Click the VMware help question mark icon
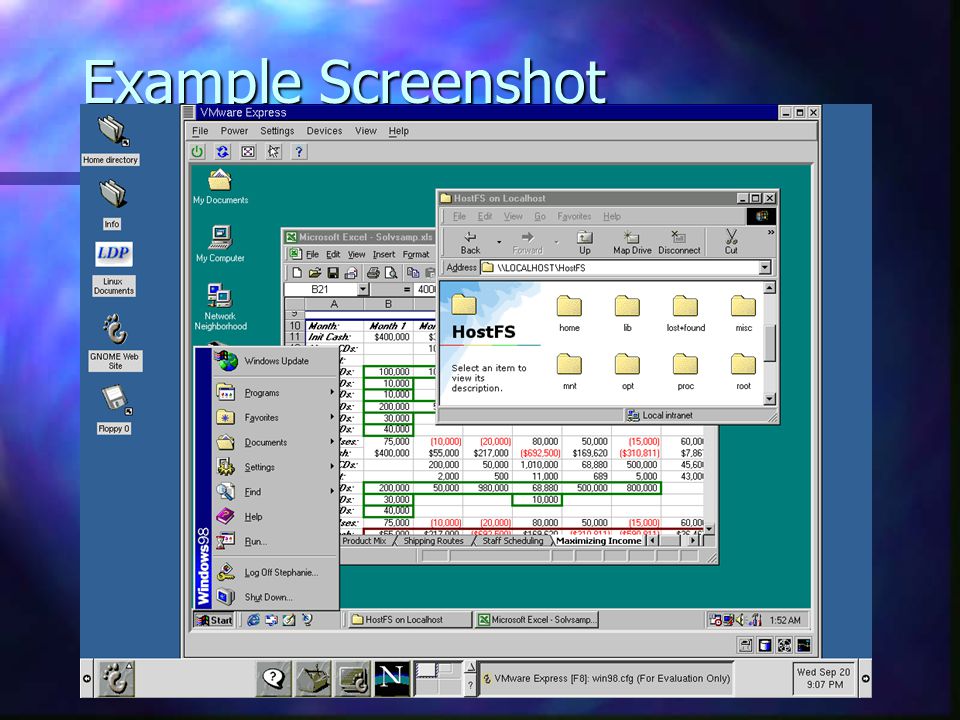Image resolution: width=960 pixels, height=720 pixels. pyautogui.click(x=299, y=151)
